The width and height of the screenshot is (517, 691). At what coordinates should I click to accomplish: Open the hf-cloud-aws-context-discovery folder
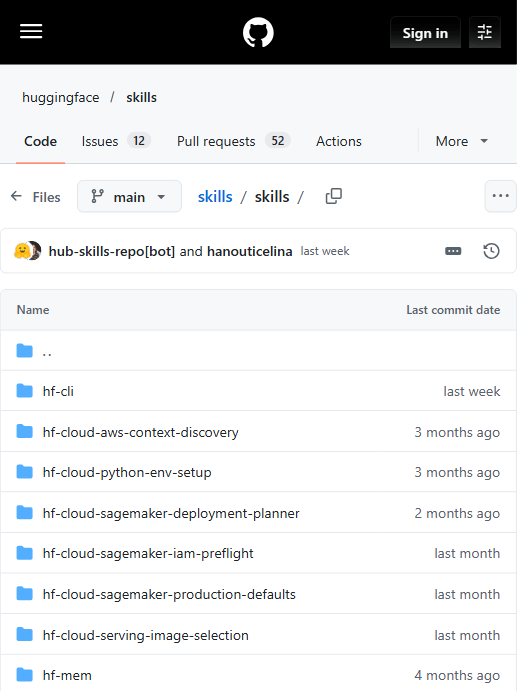pos(141,432)
